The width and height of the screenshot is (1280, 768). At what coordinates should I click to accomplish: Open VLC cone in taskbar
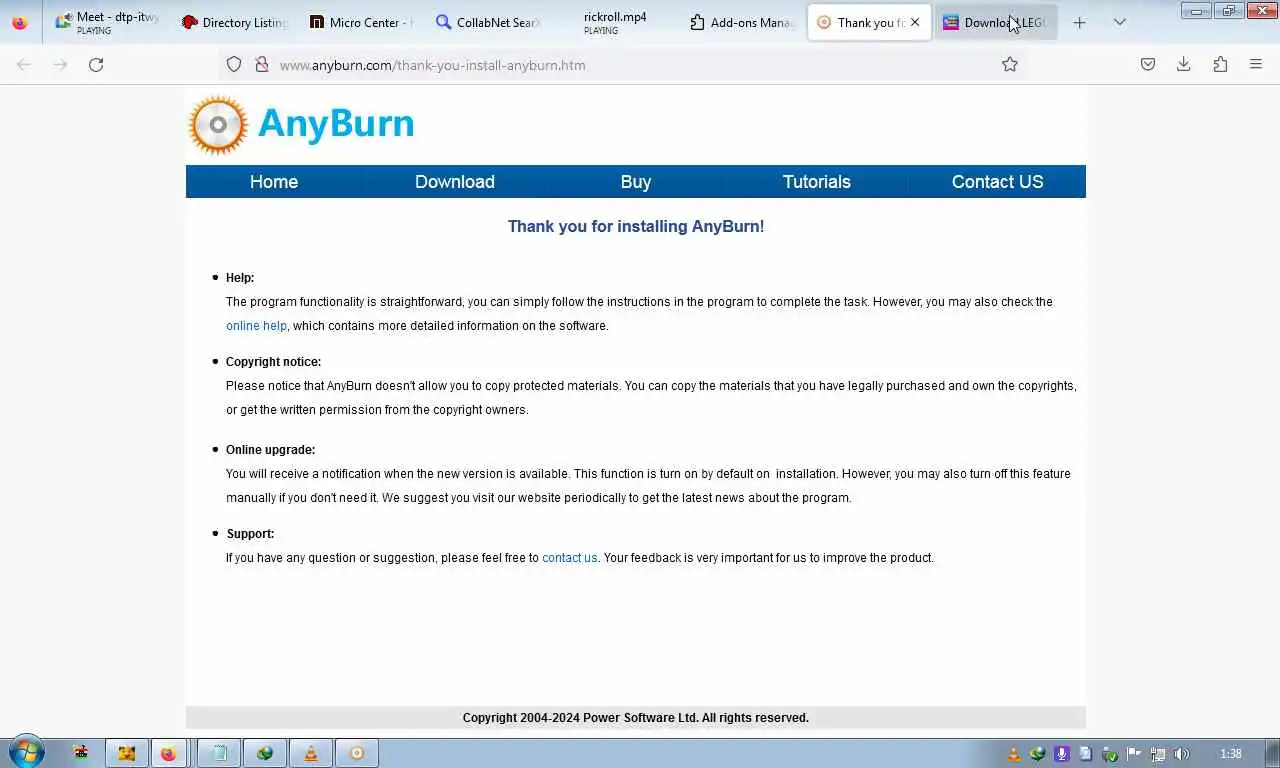click(x=311, y=753)
